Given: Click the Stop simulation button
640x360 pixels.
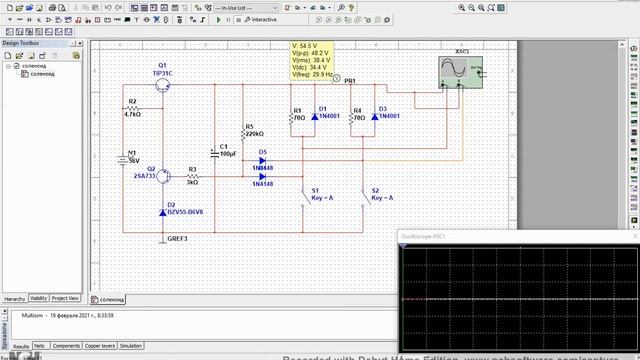Looking at the screenshot, I should pyautogui.click(x=238, y=20).
